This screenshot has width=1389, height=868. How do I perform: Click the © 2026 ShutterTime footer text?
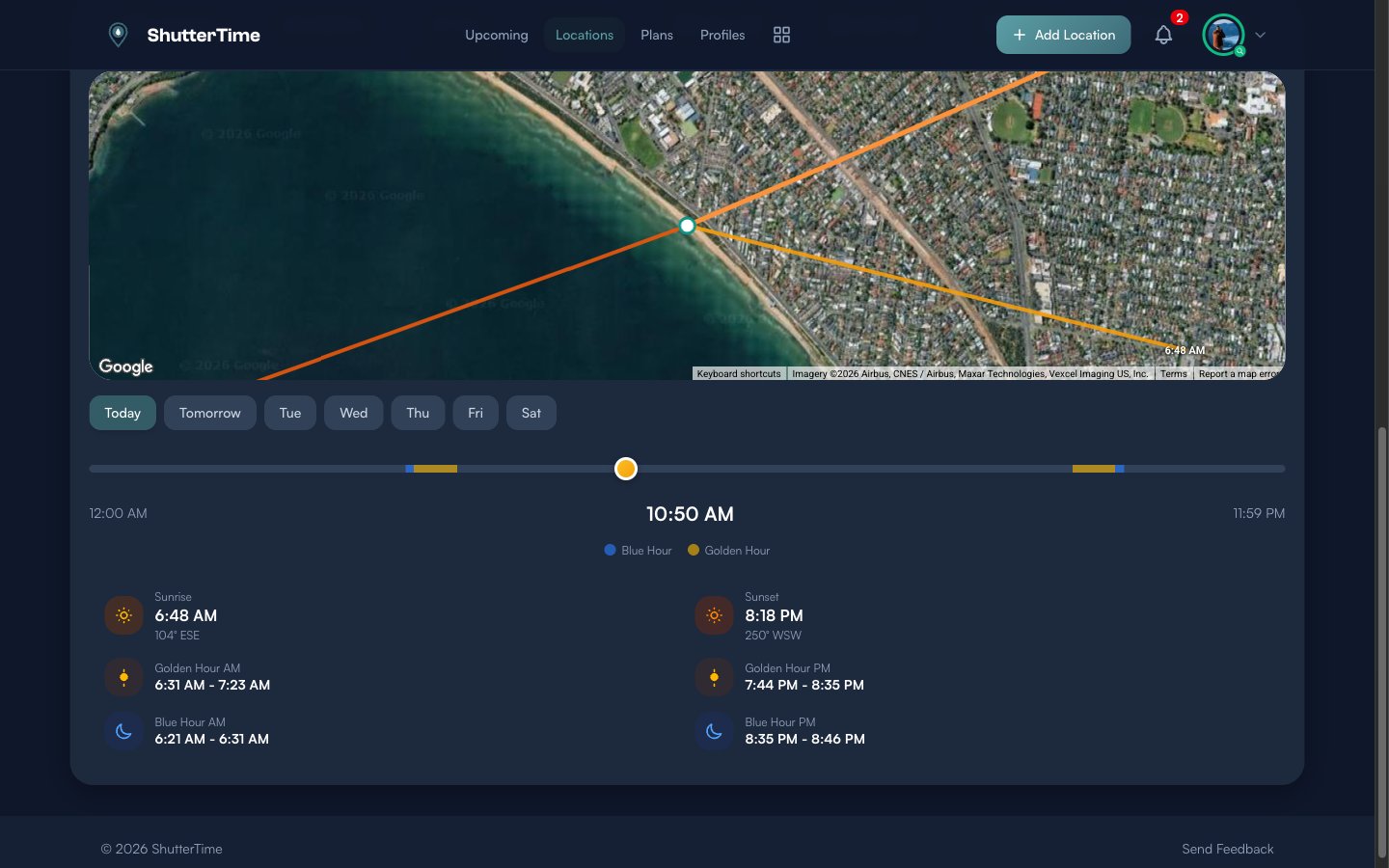tap(162, 849)
